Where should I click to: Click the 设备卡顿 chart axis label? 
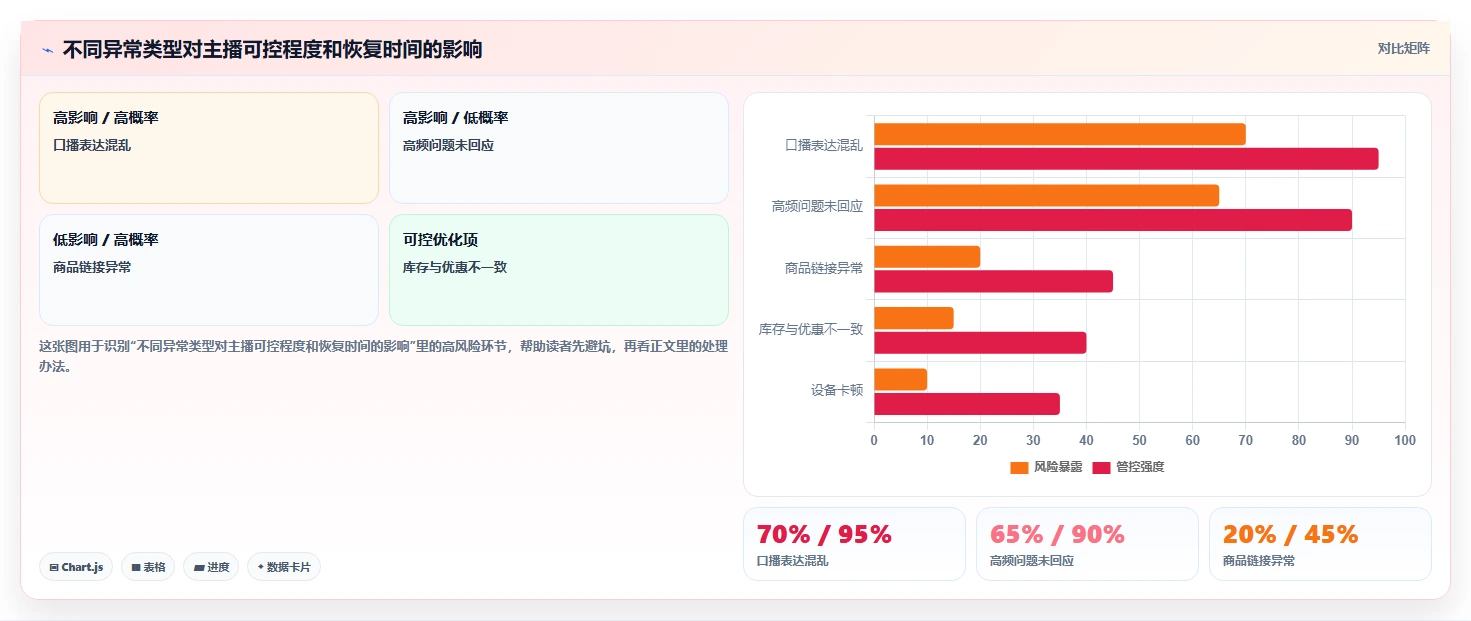coord(837,390)
